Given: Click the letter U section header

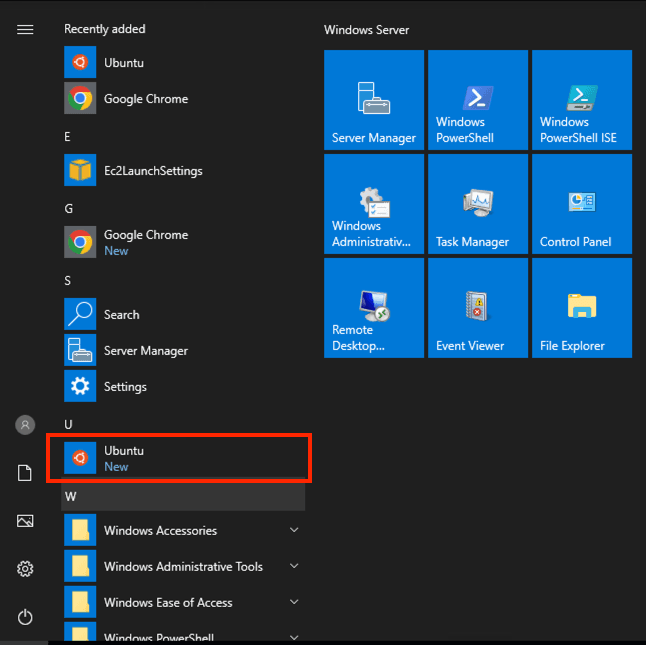Looking at the screenshot, I should coord(68,425).
